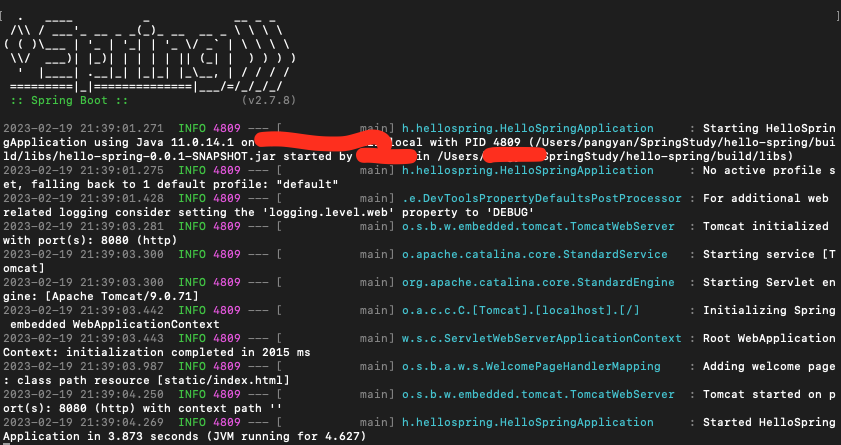Click timestamp '2023-02-19 21:39:01.275'

(x=83, y=170)
